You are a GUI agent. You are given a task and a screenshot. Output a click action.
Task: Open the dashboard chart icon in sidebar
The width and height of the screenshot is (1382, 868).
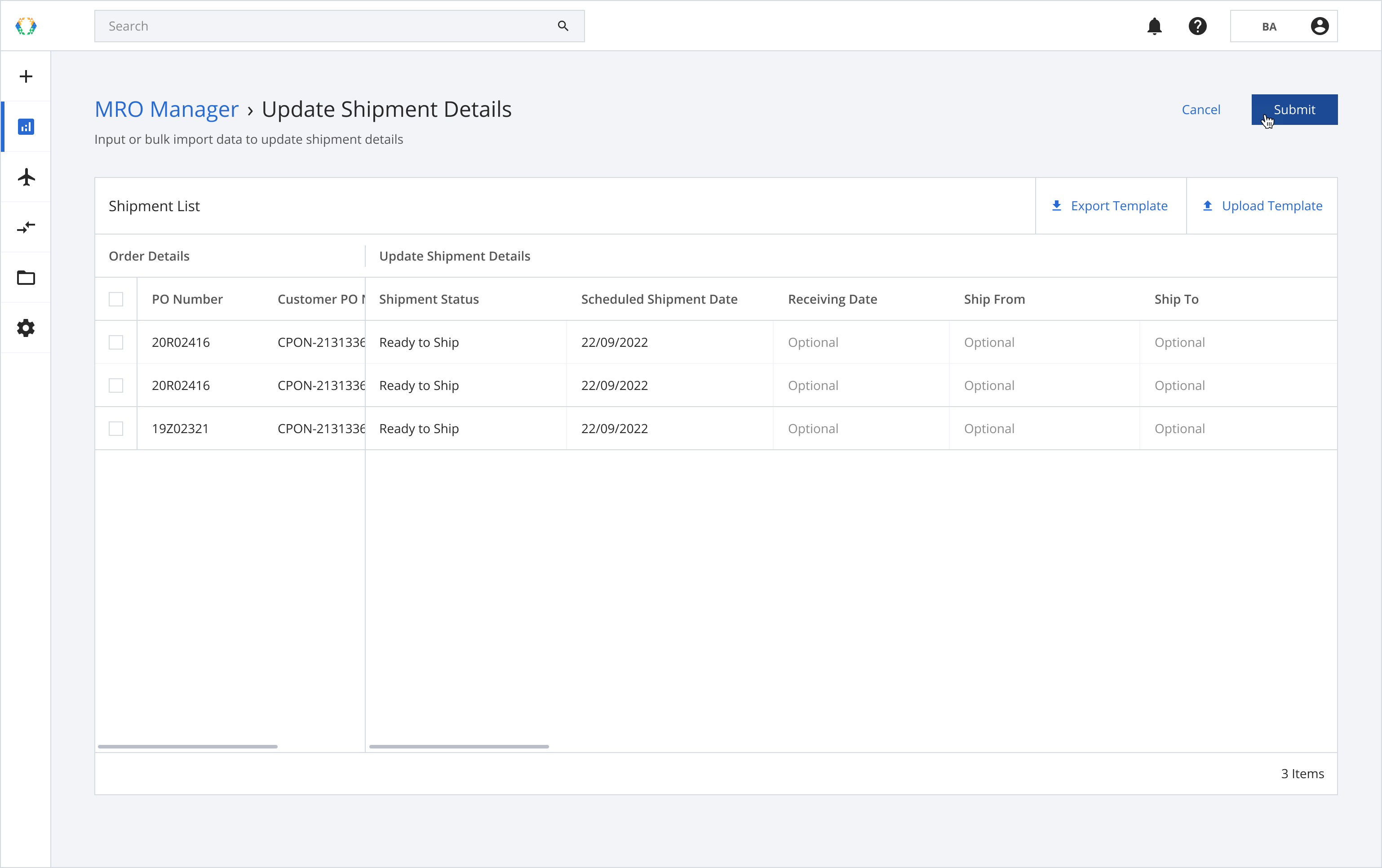pos(26,127)
